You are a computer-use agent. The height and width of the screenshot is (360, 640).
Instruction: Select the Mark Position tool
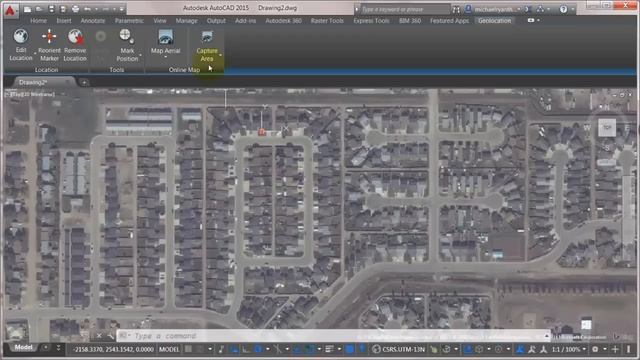tap(127, 45)
